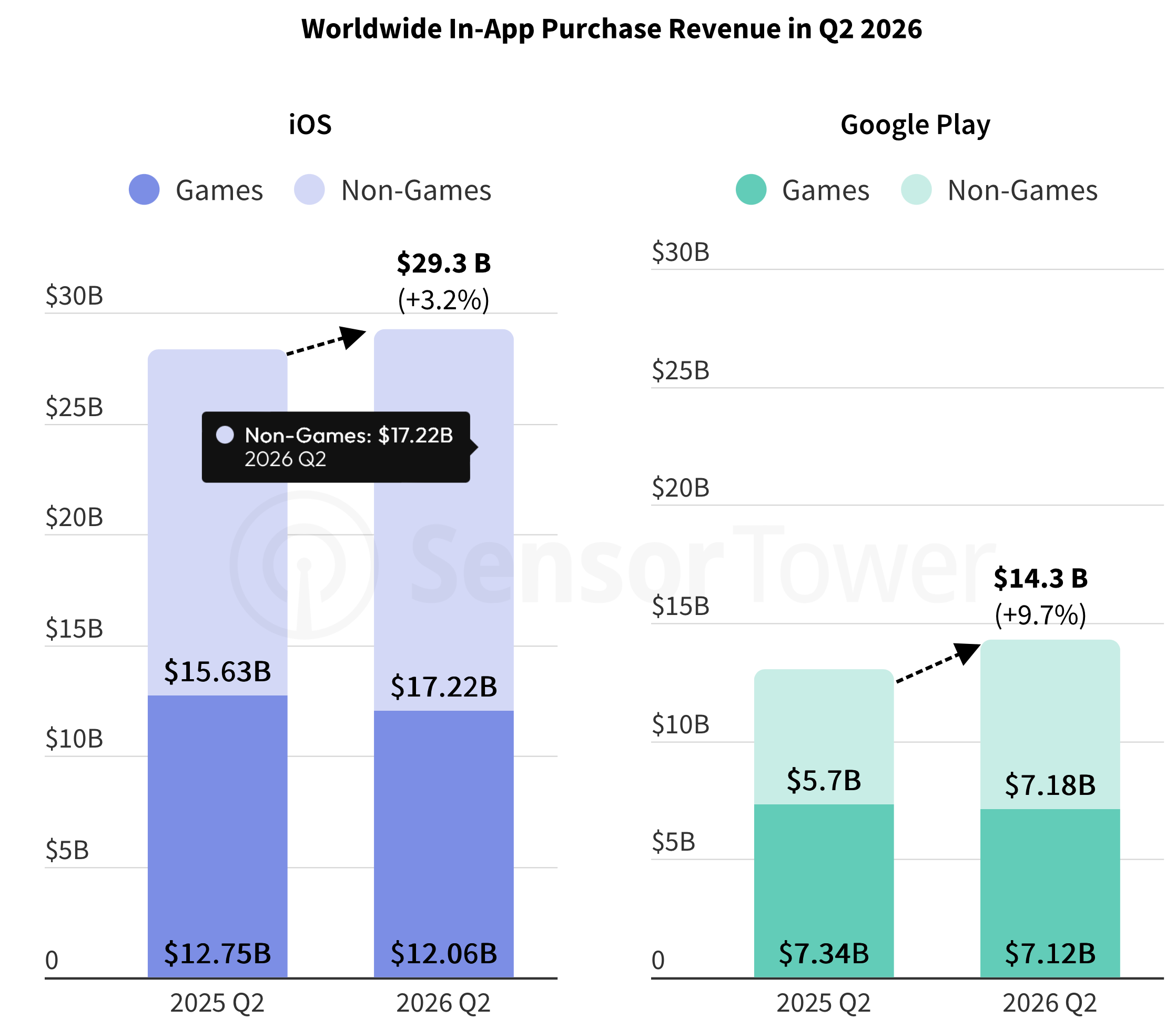Click the tooltip text "Non-Games: $17.22B"
The height and width of the screenshot is (1029, 1176).
click(349, 435)
